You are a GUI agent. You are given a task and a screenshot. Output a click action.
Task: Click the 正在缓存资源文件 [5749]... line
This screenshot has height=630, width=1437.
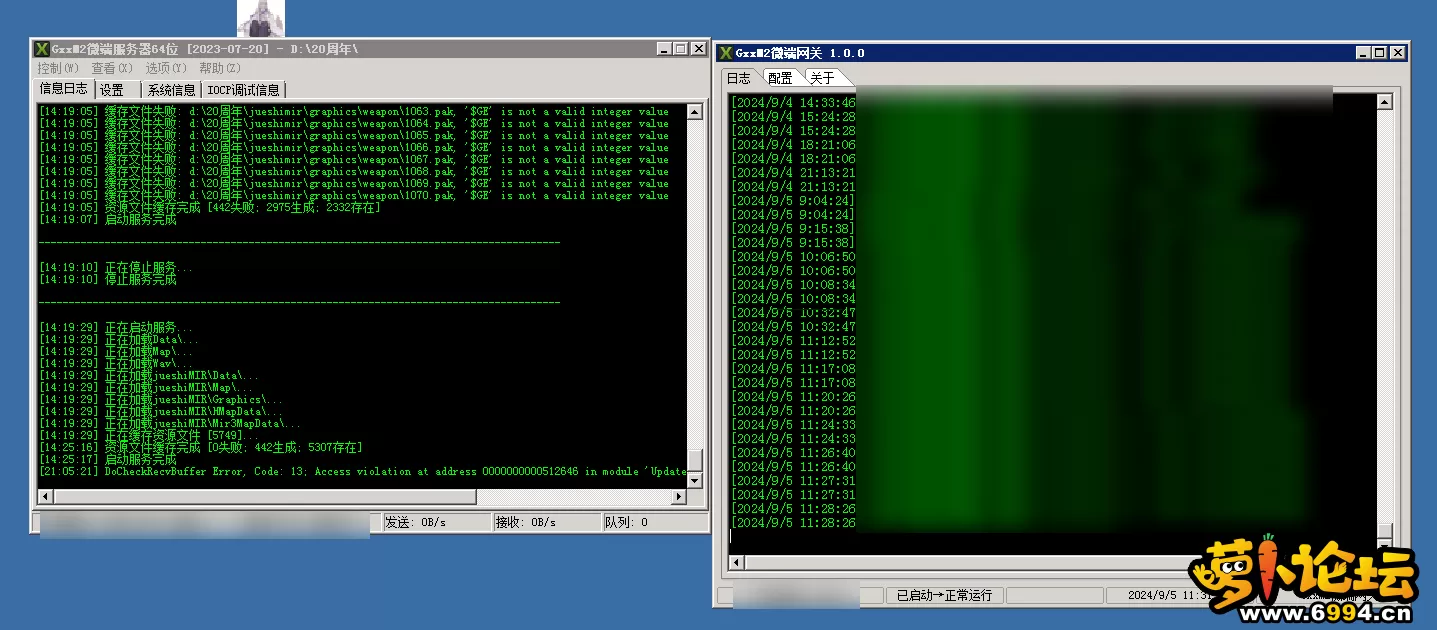149,436
